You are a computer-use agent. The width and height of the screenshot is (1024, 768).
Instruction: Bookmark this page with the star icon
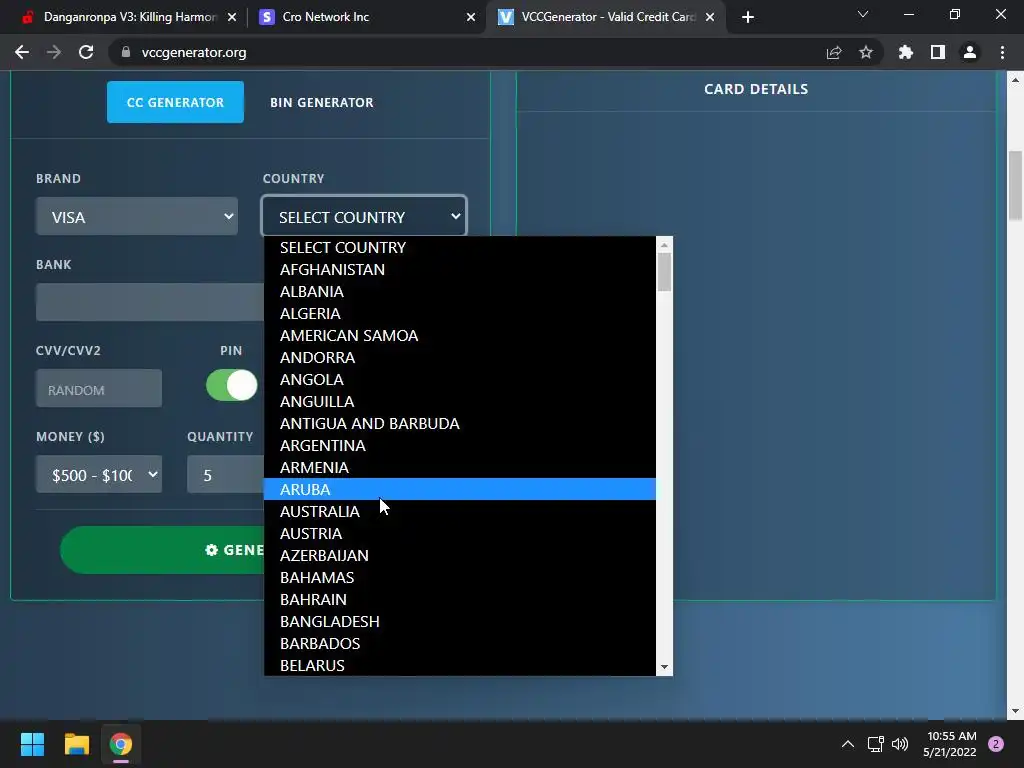(x=865, y=52)
